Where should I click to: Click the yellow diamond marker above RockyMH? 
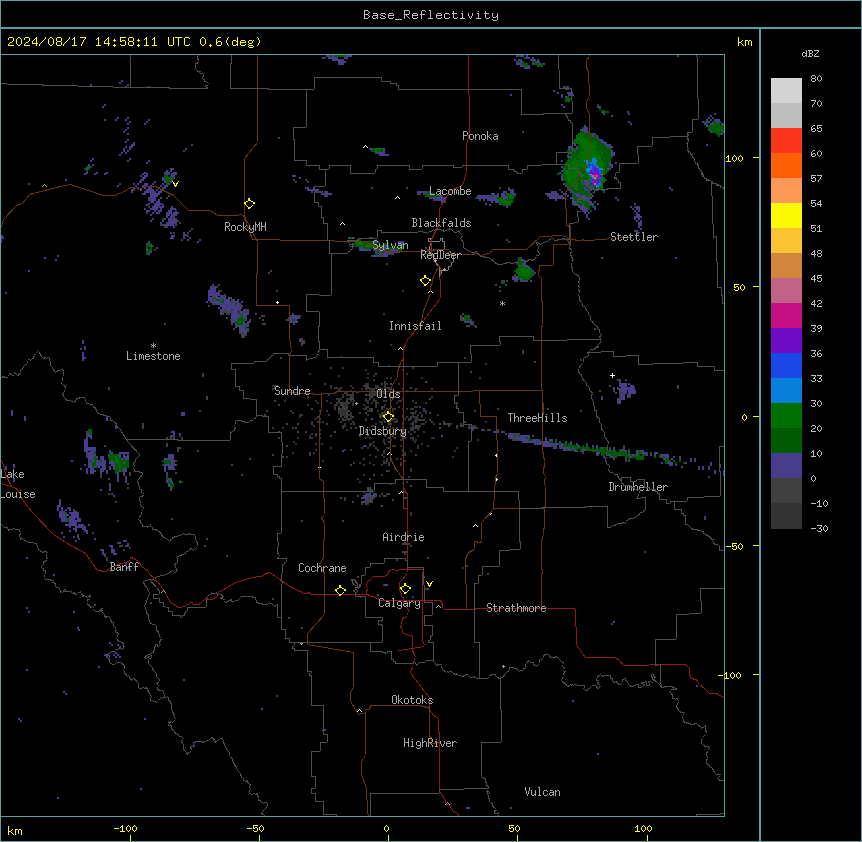click(249, 204)
